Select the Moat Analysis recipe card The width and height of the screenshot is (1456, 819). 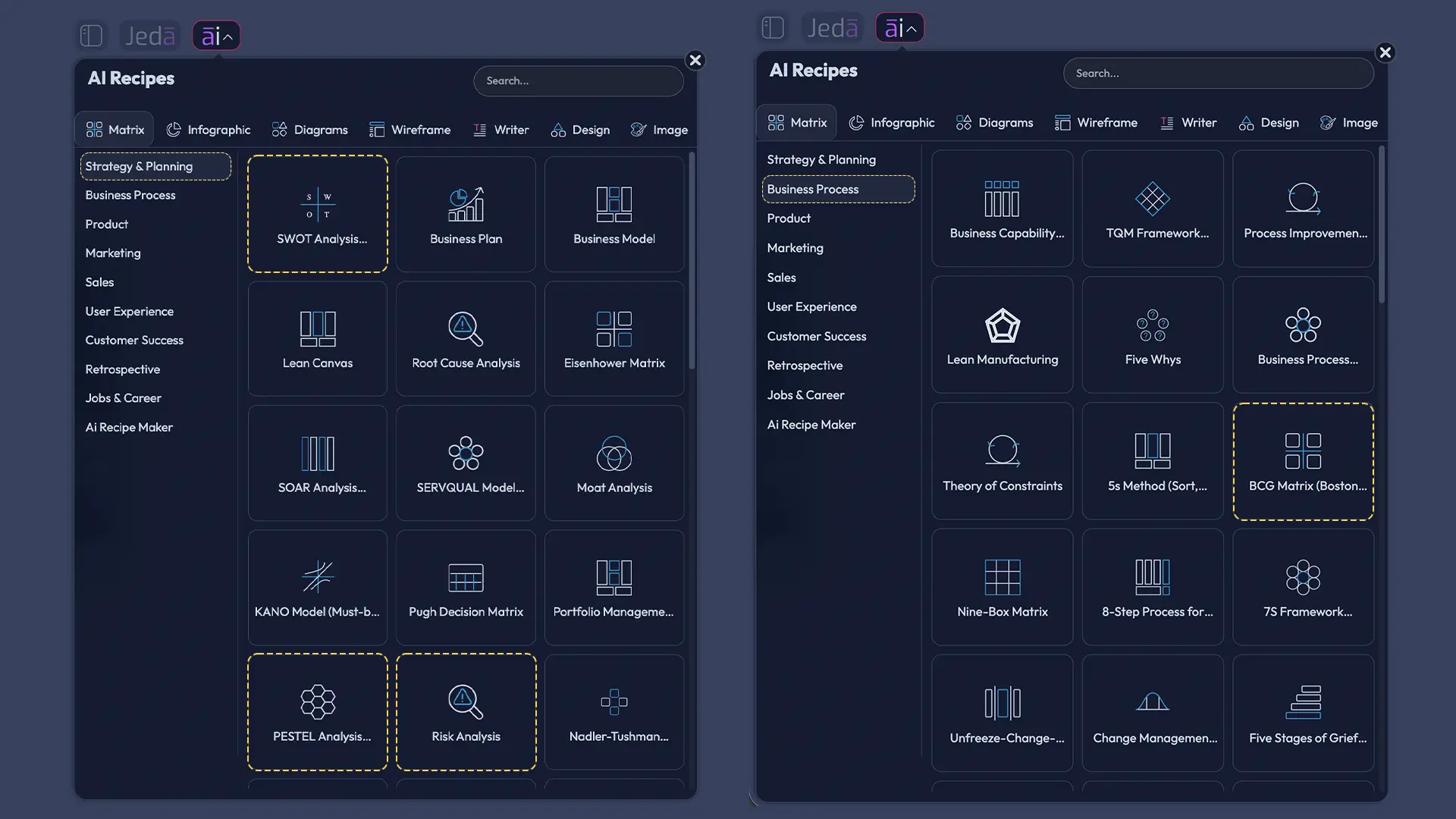tap(614, 463)
